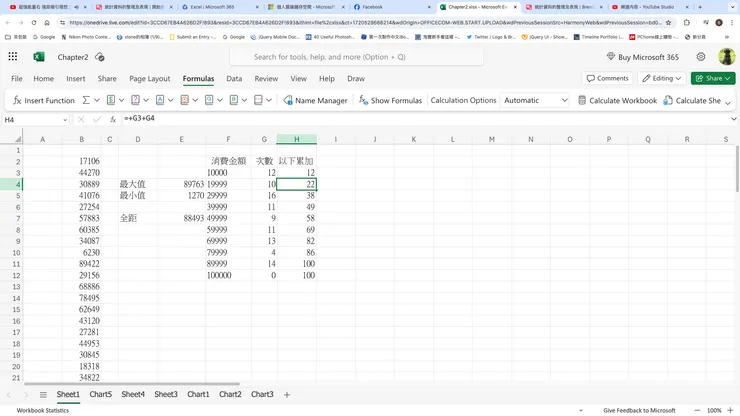Open the More Functions book icon
The image size is (740, 416).
coord(258,100)
